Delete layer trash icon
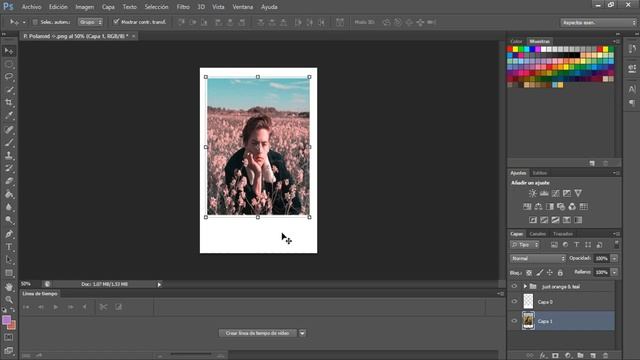The image size is (640, 360). point(606,356)
